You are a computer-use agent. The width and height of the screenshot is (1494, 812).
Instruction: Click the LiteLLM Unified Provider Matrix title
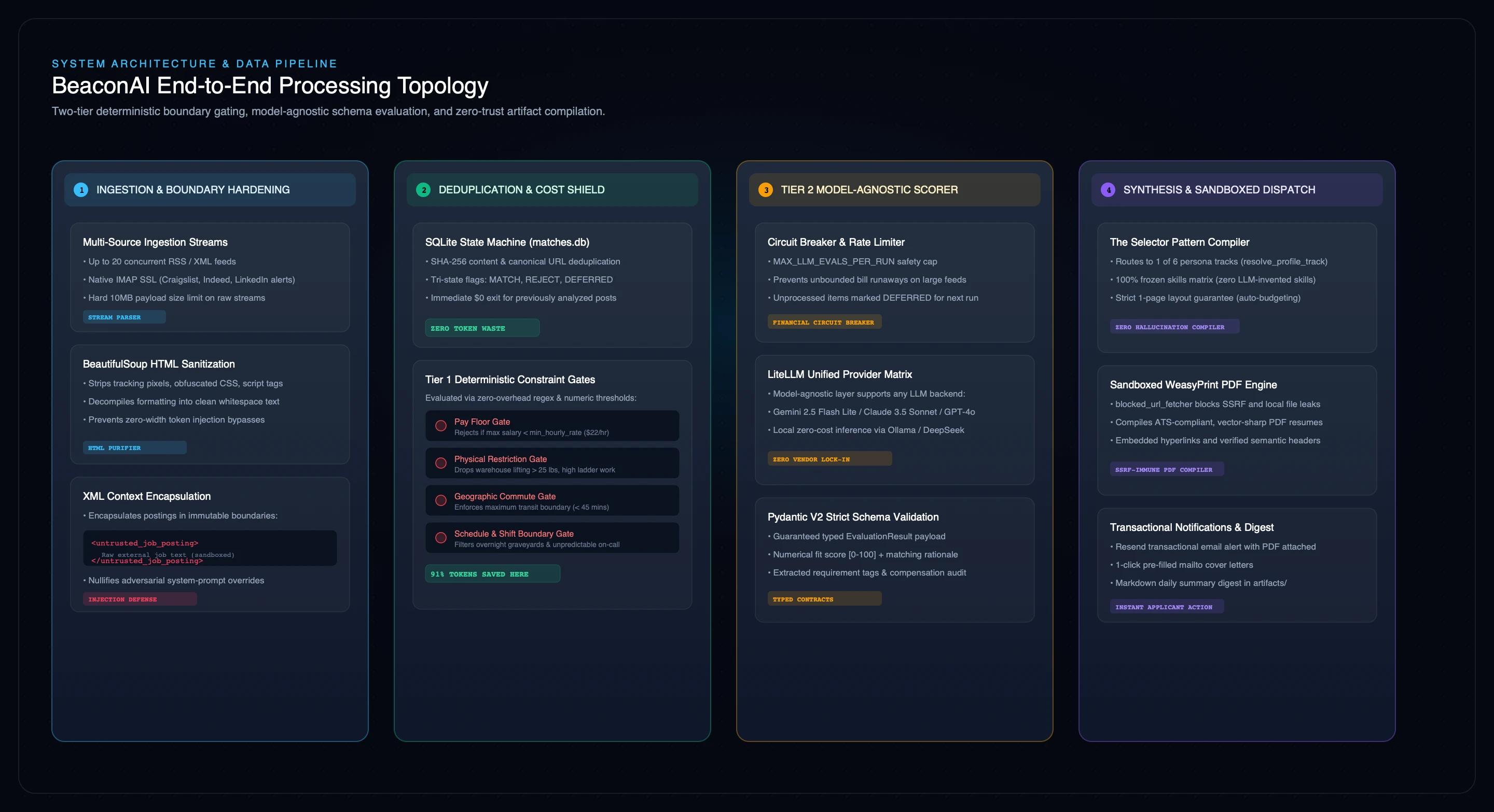click(840, 374)
